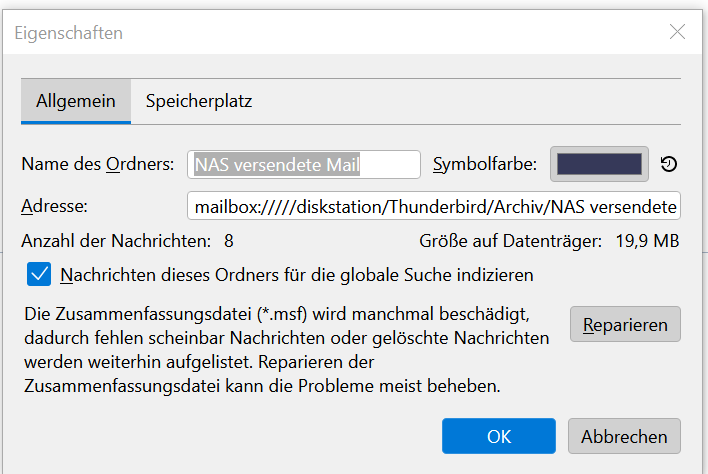The width and height of the screenshot is (708, 474).
Task: Click the 'Name des Ordners:' label
Action: (x=98, y=164)
